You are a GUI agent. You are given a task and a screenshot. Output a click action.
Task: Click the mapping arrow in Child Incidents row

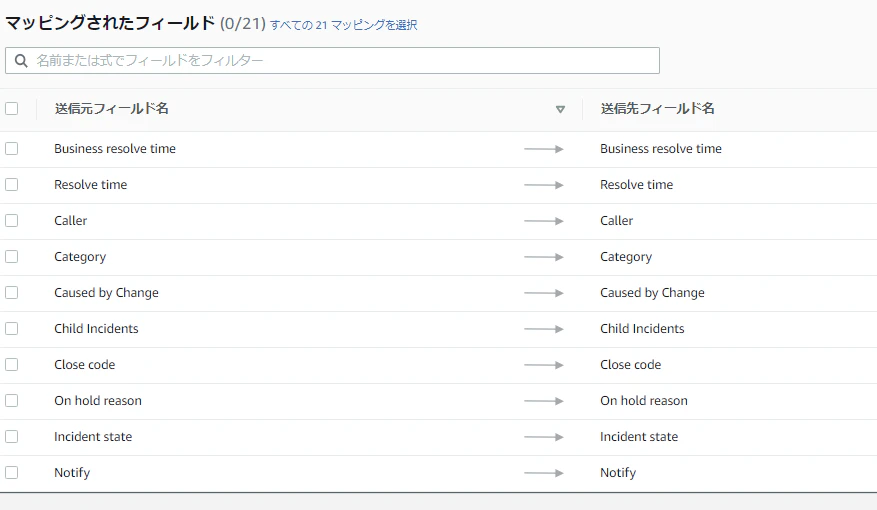(544, 329)
